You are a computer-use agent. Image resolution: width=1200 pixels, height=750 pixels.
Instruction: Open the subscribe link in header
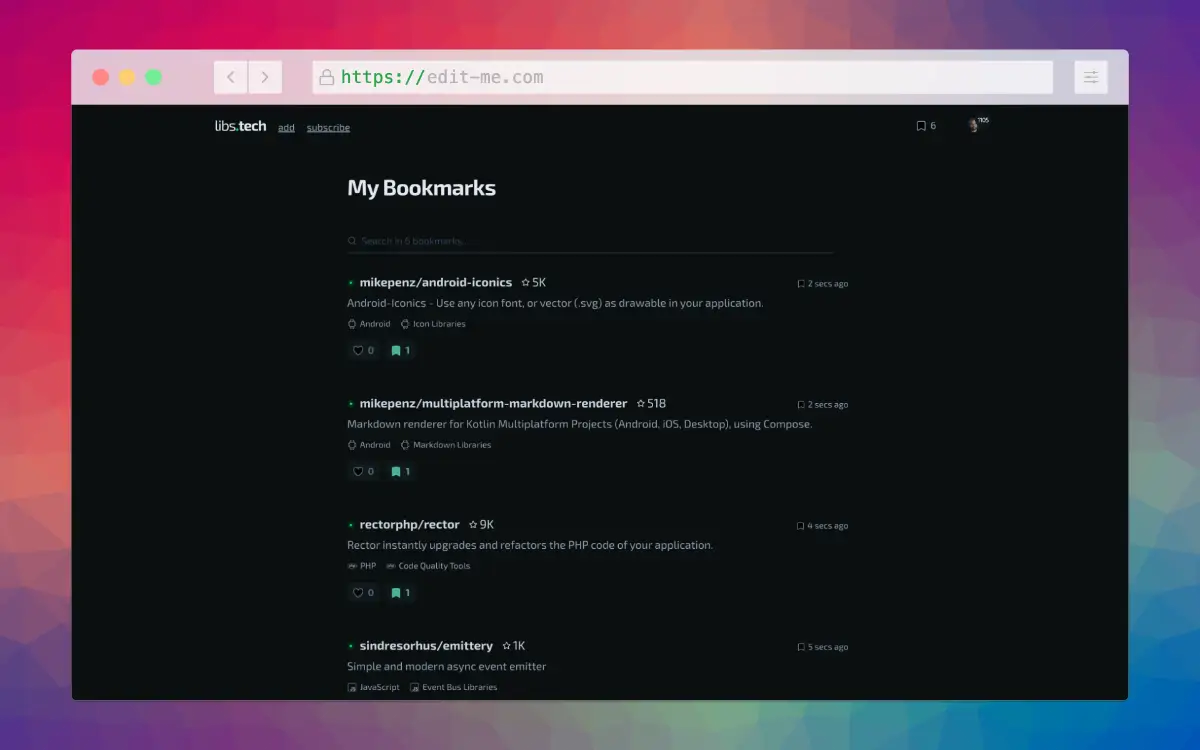click(328, 128)
